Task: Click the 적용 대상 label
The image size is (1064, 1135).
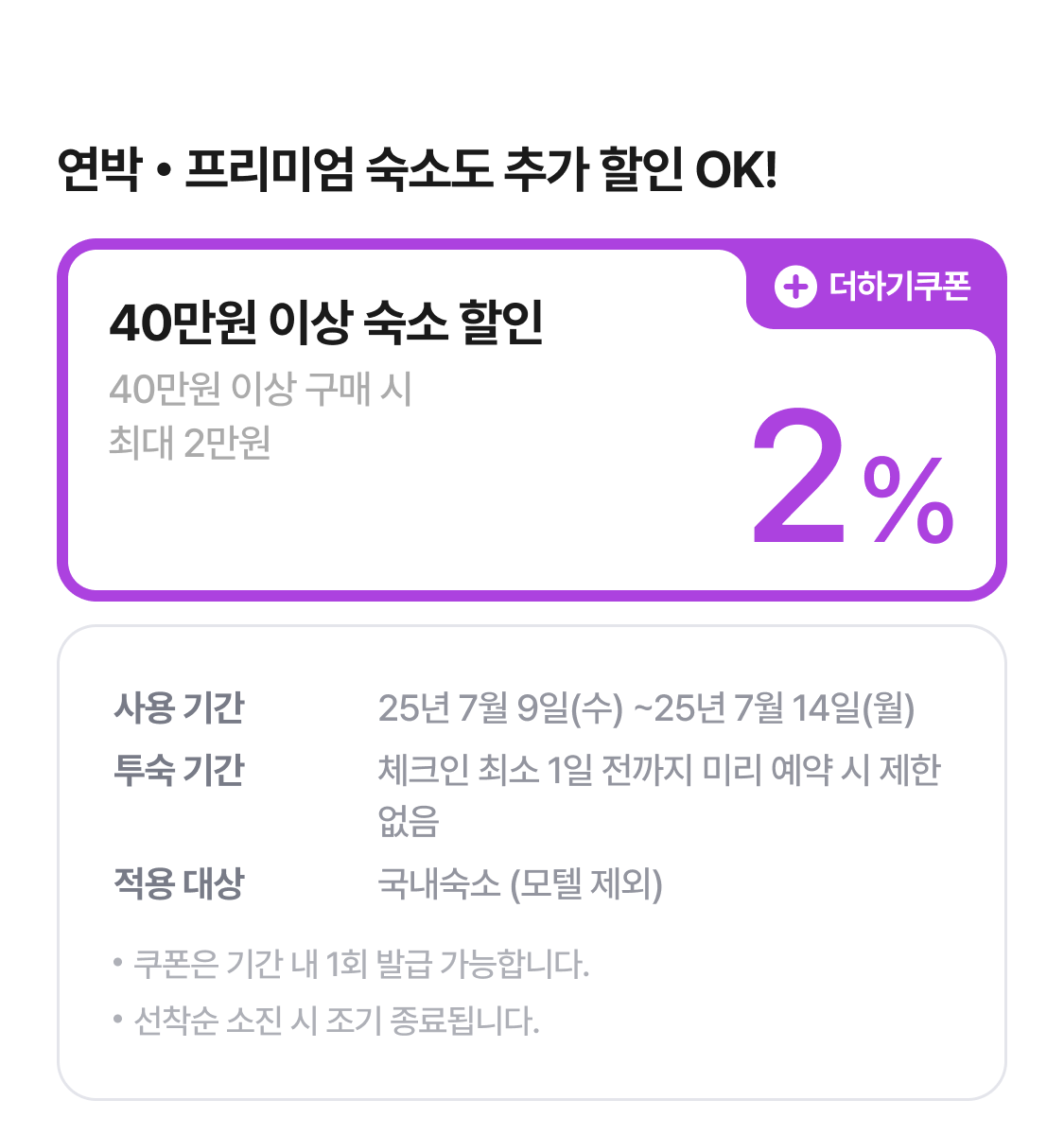Action: coord(179,883)
